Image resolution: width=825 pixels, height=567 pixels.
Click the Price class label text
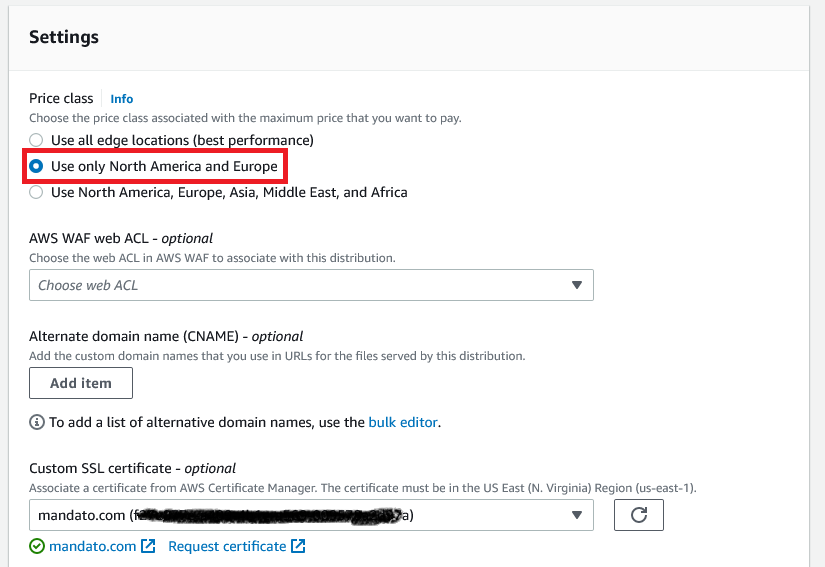(61, 99)
